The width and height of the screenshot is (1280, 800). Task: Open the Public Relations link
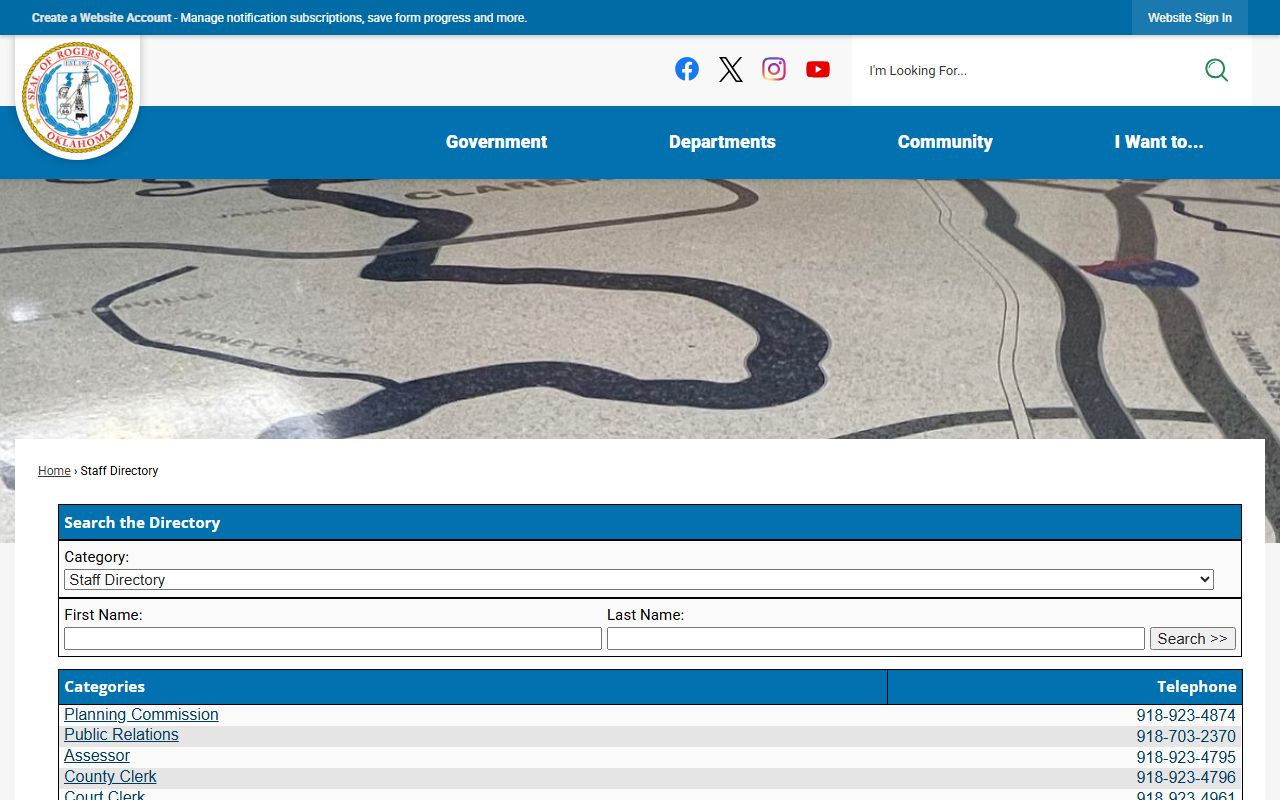tap(121, 735)
